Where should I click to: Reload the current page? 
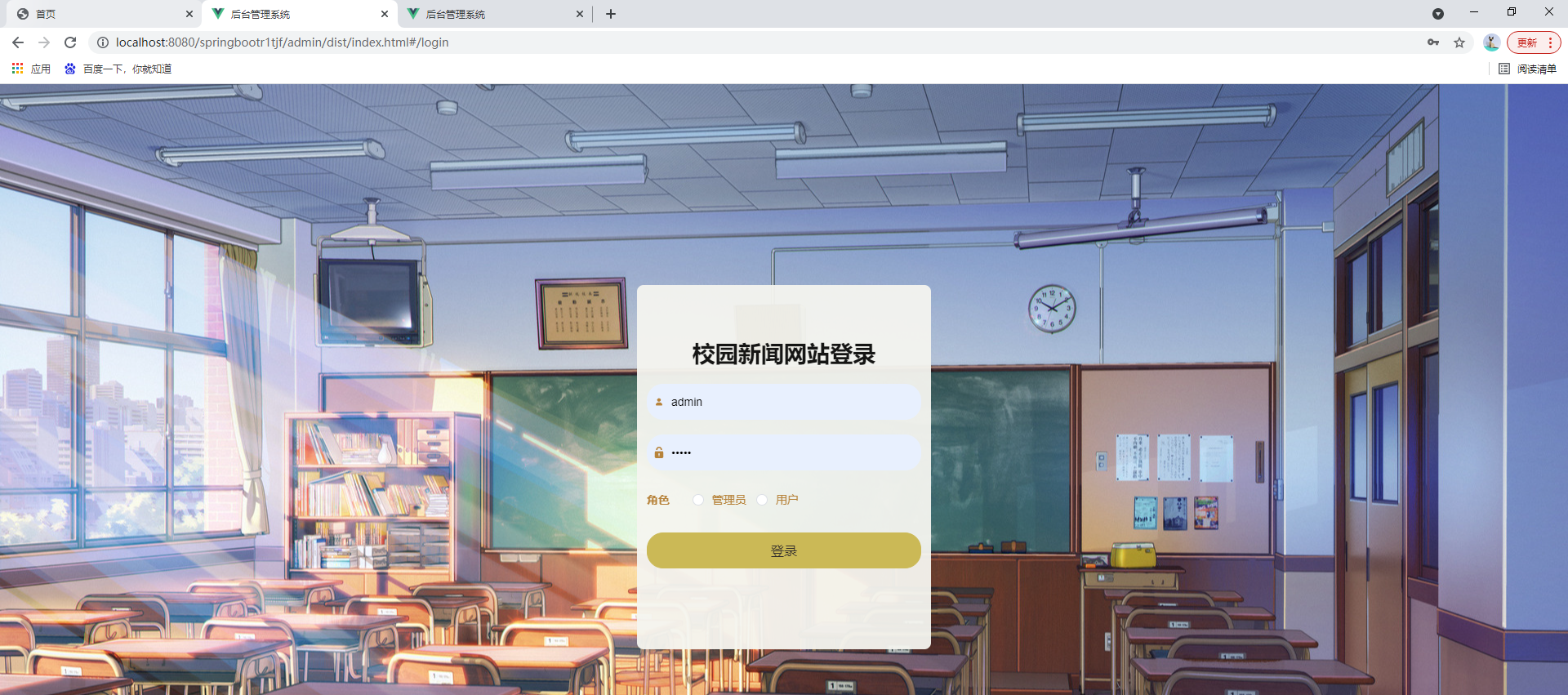70,42
